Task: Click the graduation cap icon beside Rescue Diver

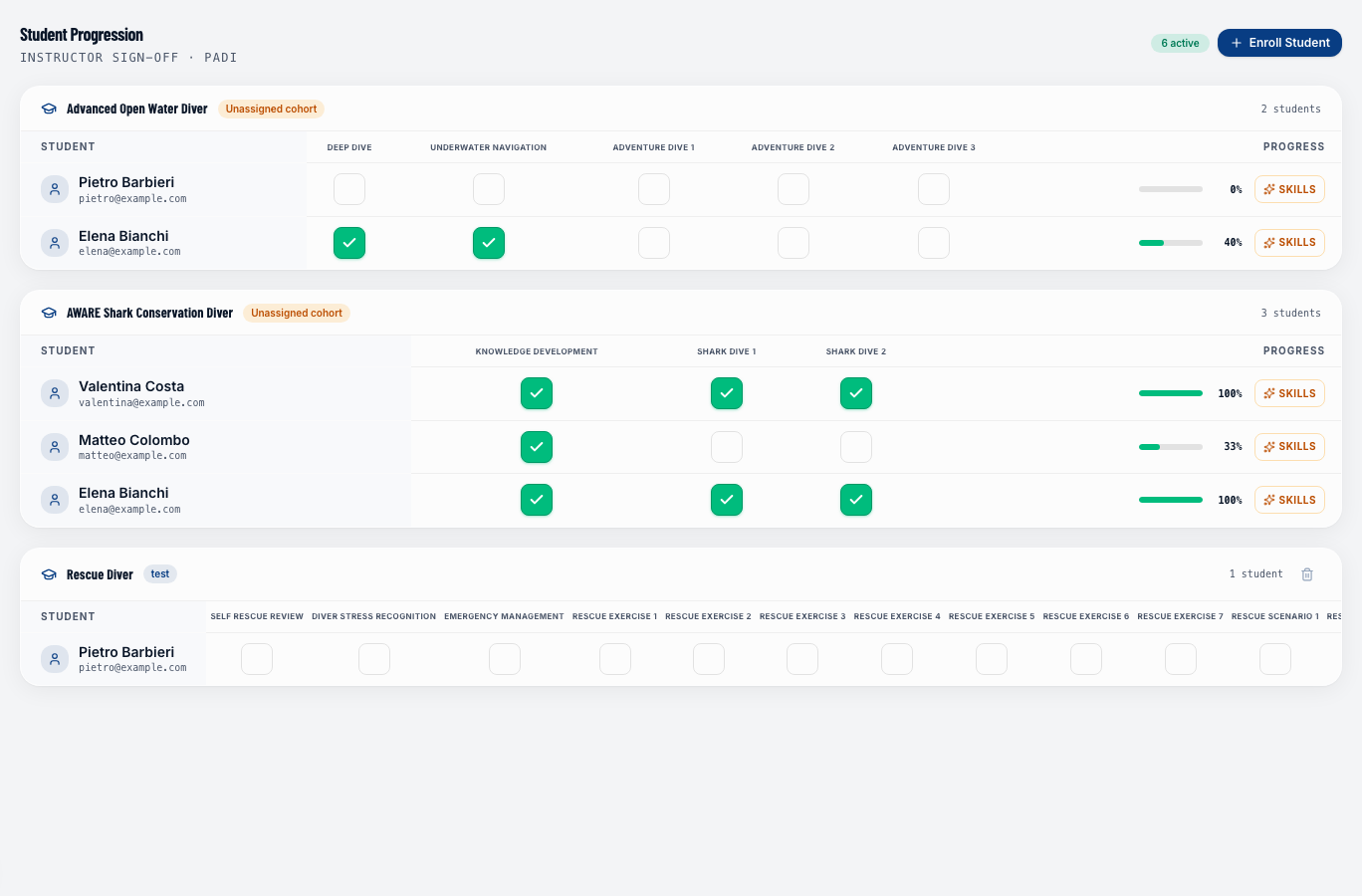Action: coord(49,574)
